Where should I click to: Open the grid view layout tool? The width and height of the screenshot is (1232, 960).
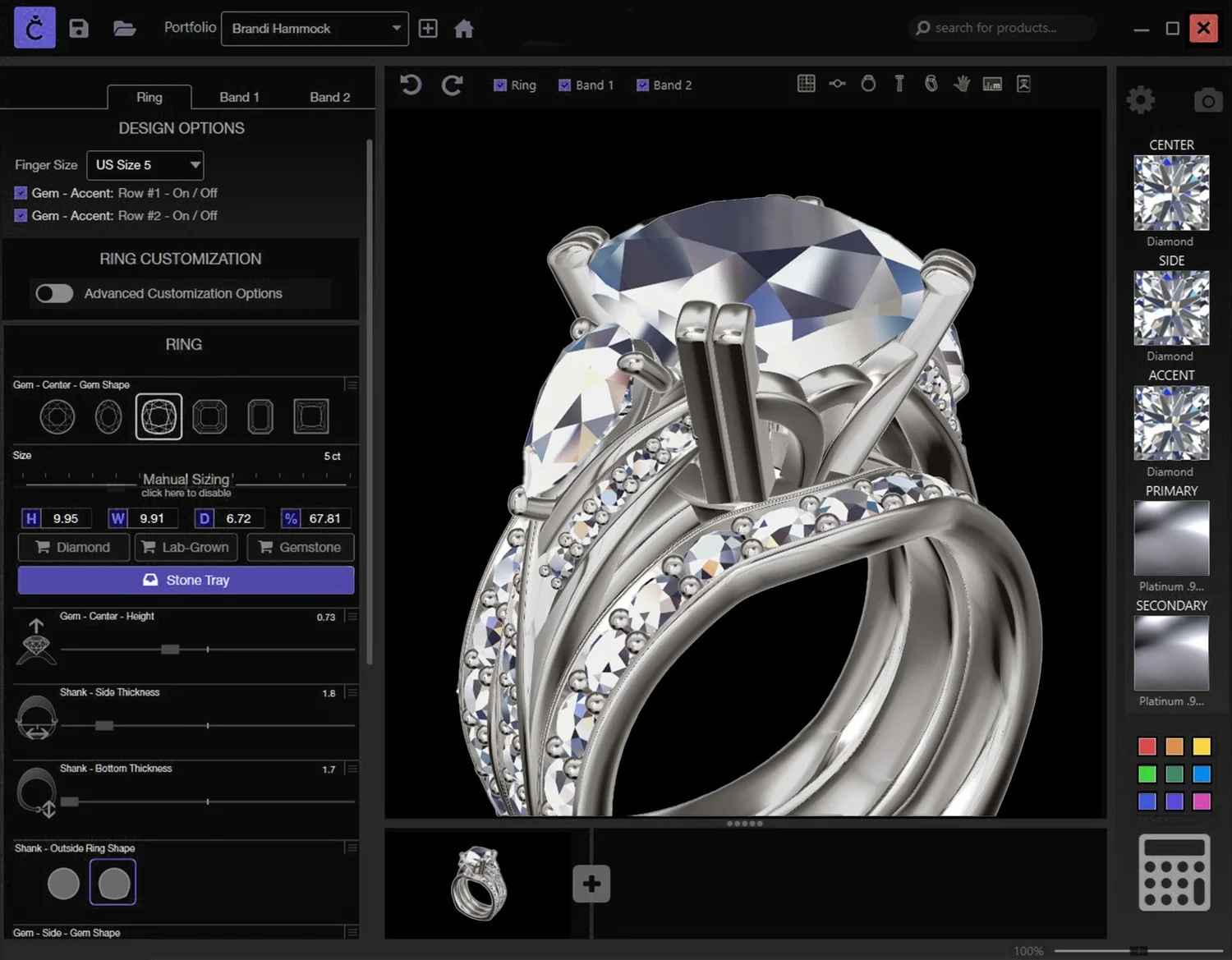(x=806, y=83)
